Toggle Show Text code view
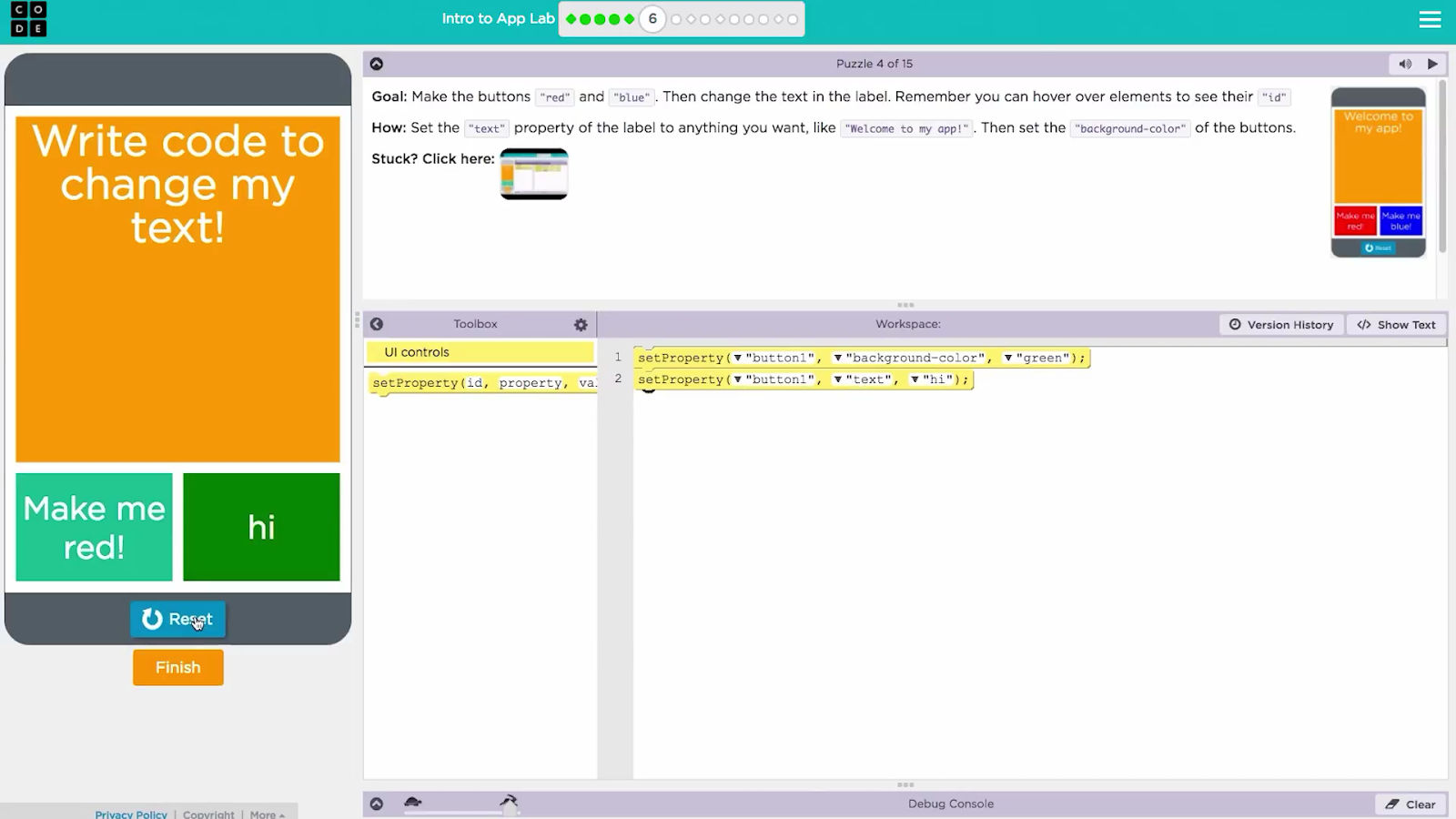The height and width of the screenshot is (819, 1456). (x=1396, y=325)
